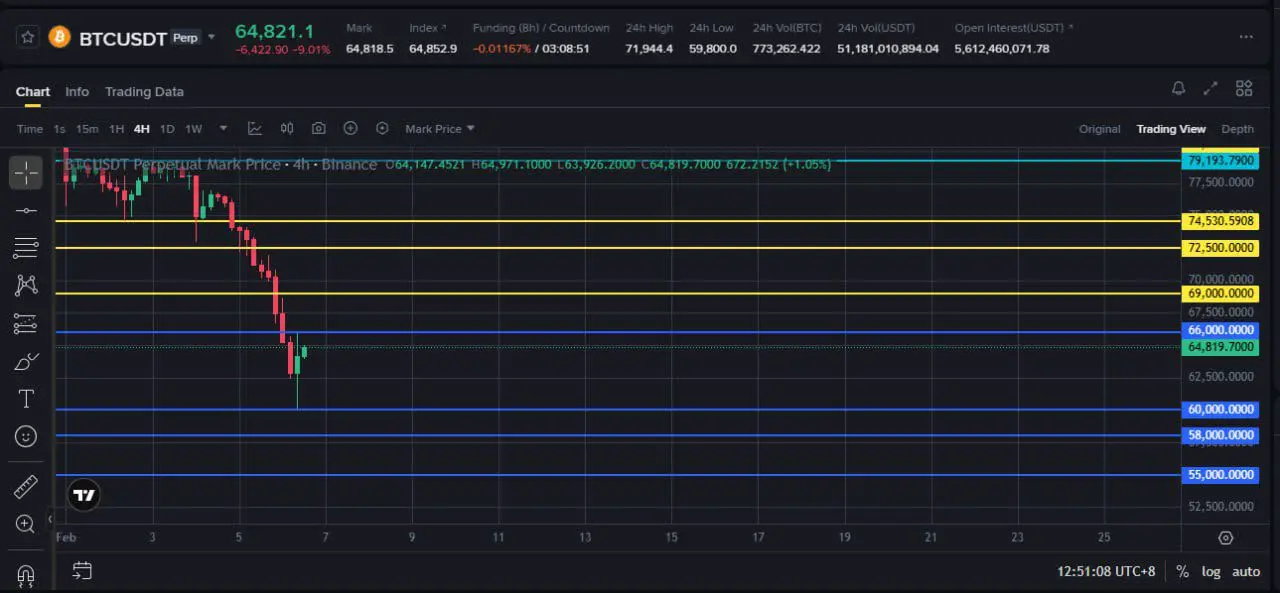The height and width of the screenshot is (593, 1280).
Task: Activate the text annotation tool
Action: 26,399
